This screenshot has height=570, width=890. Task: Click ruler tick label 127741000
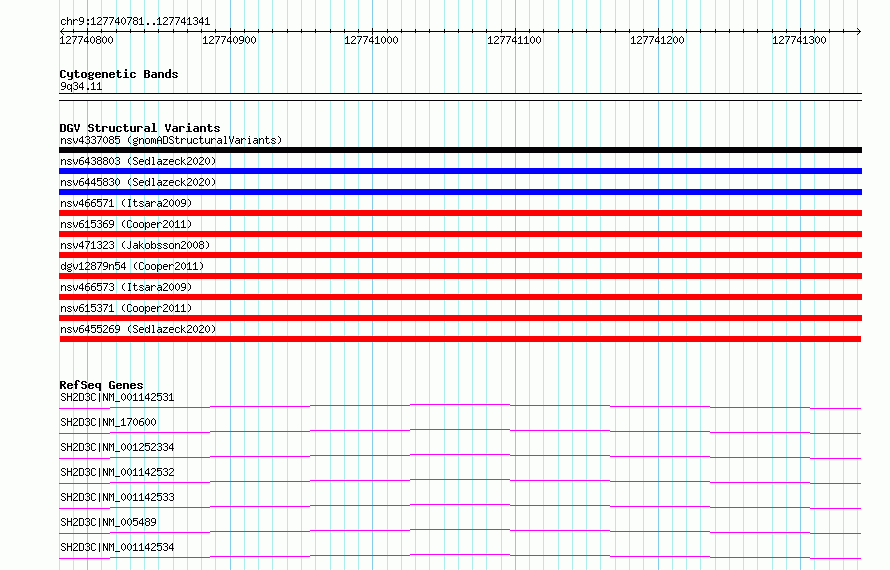point(371,40)
